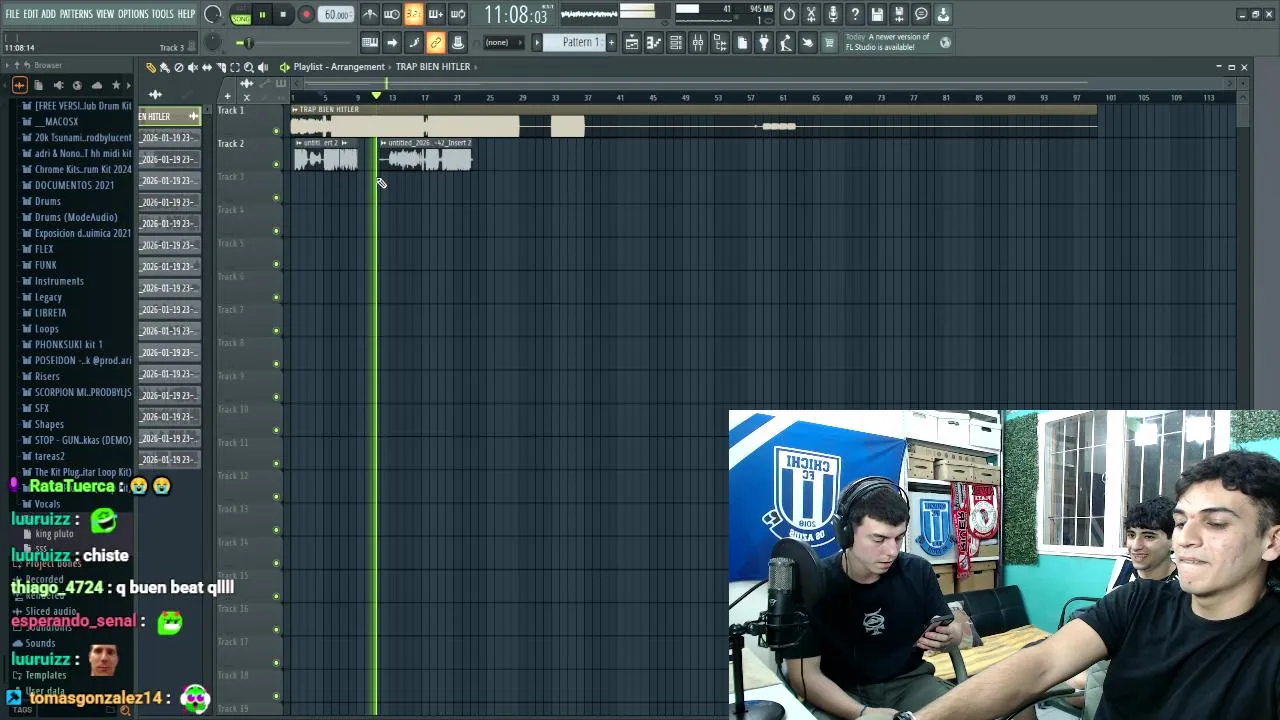Choose the Select tool in playlist toolbar
The width and height of the screenshot is (1280, 720).
coord(235,67)
